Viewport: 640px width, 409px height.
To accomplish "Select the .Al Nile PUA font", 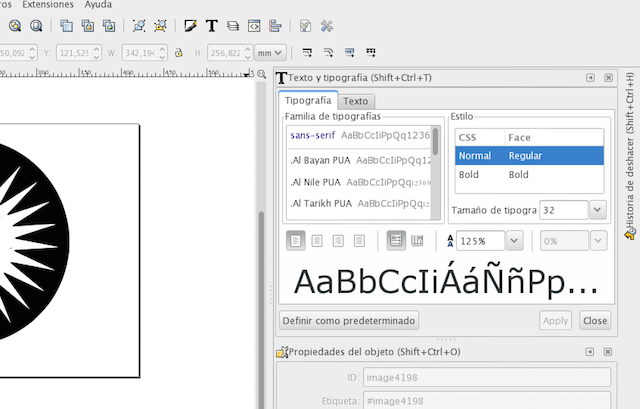I will click(x=360, y=182).
